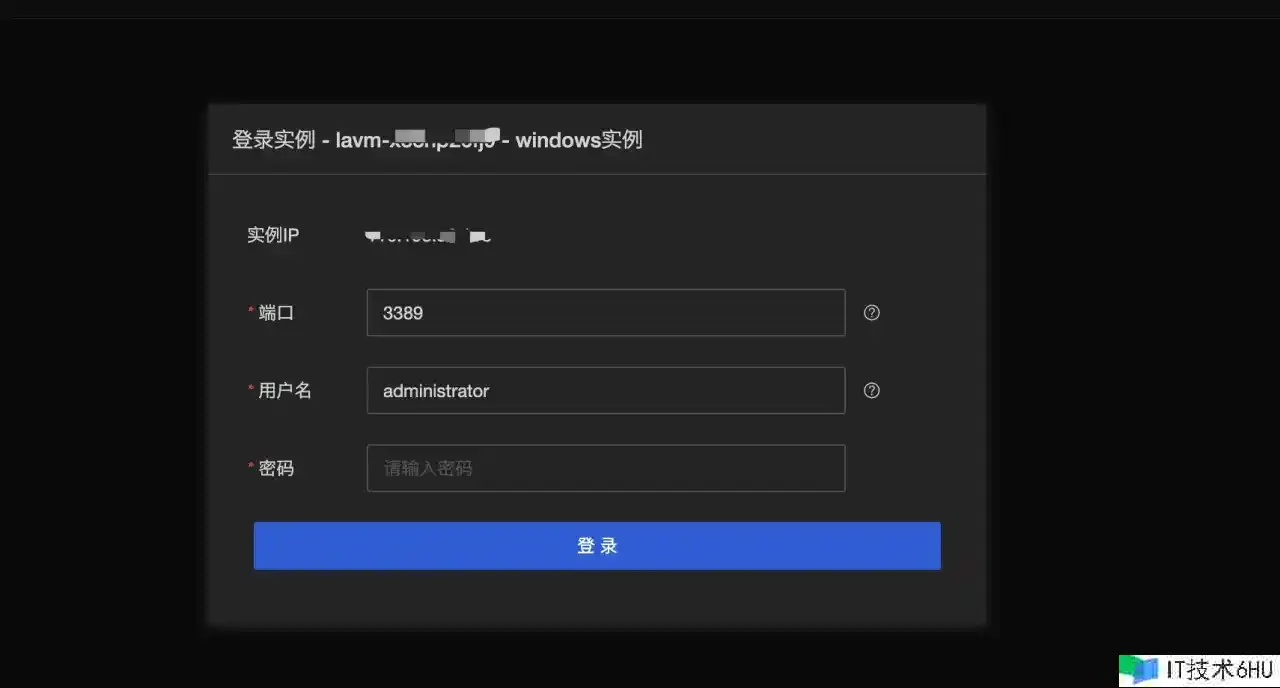Click the red asterisk before 密码
The width and height of the screenshot is (1280, 688).
coord(251,468)
